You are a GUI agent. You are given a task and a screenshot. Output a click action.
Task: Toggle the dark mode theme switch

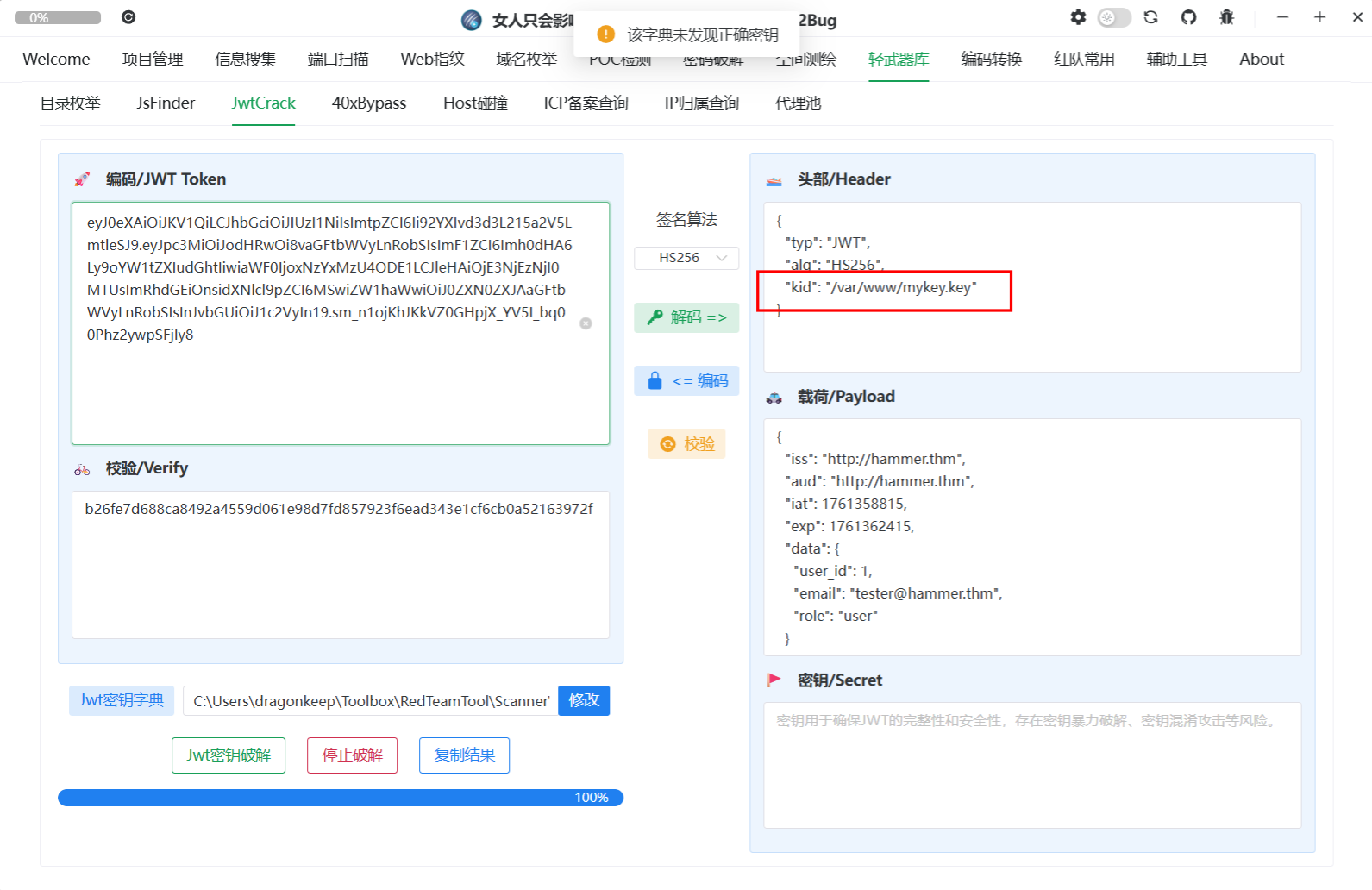(1113, 17)
